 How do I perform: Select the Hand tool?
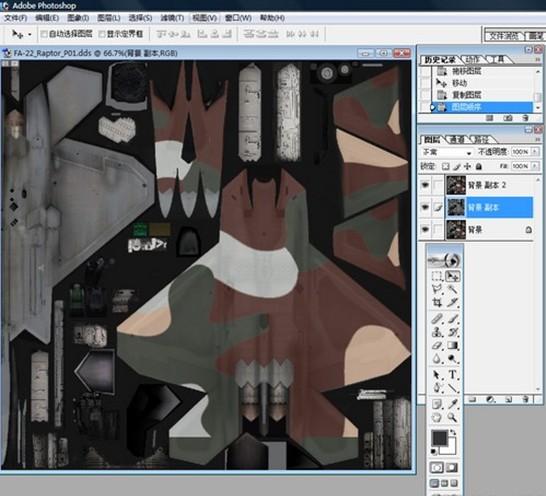[437, 417]
